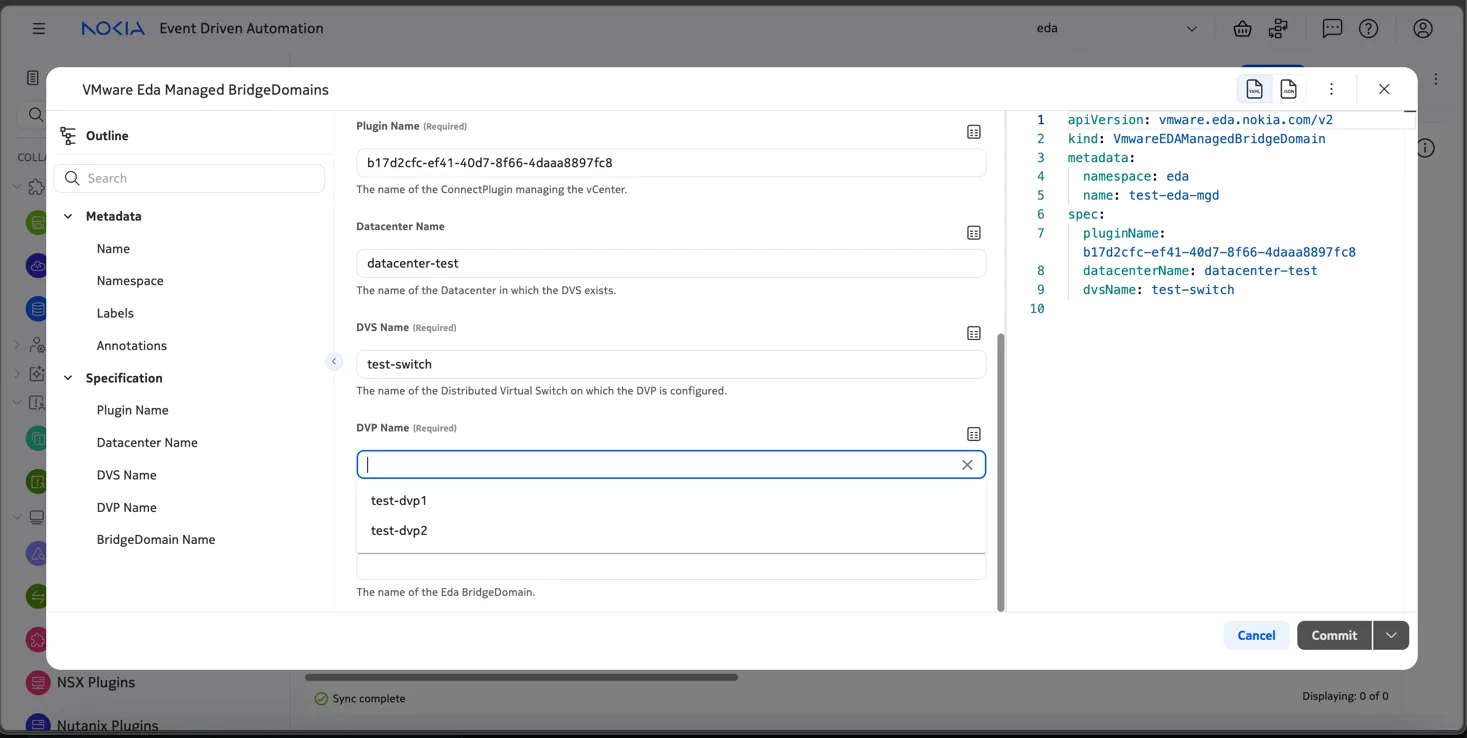Go to Namespace in outline
Viewport: 1467px width, 738px height.
click(x=130, y=281)
